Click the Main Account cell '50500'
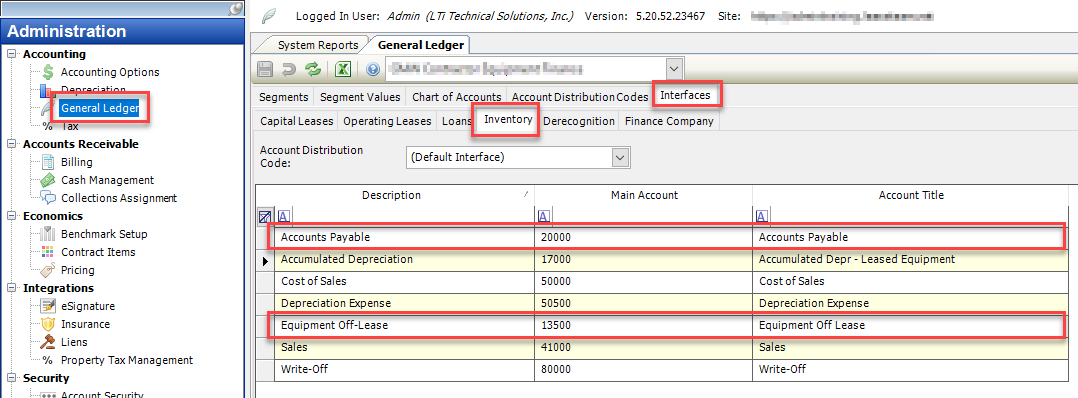 point(644,303)
